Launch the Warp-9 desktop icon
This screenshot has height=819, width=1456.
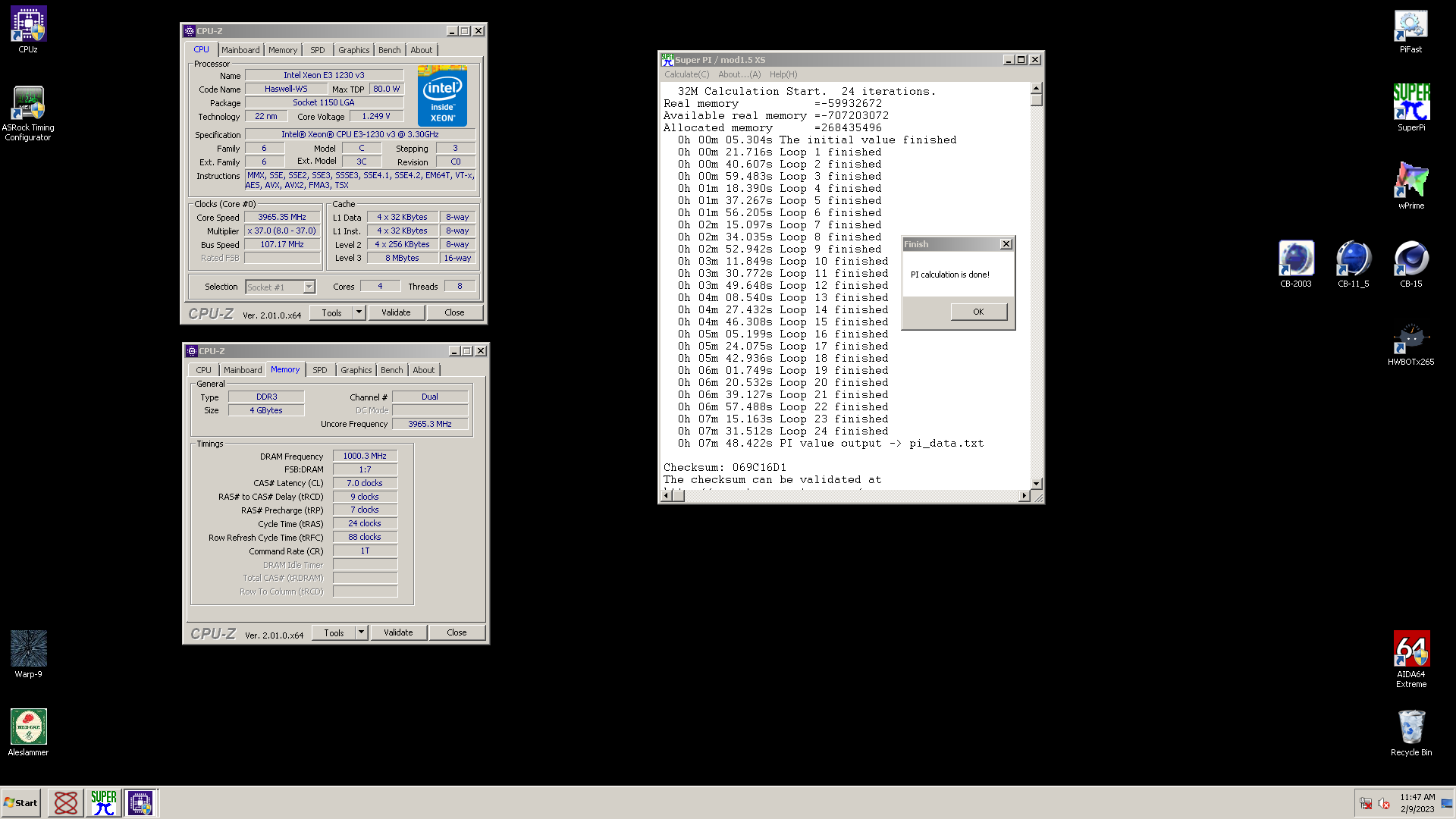(28, 654)
